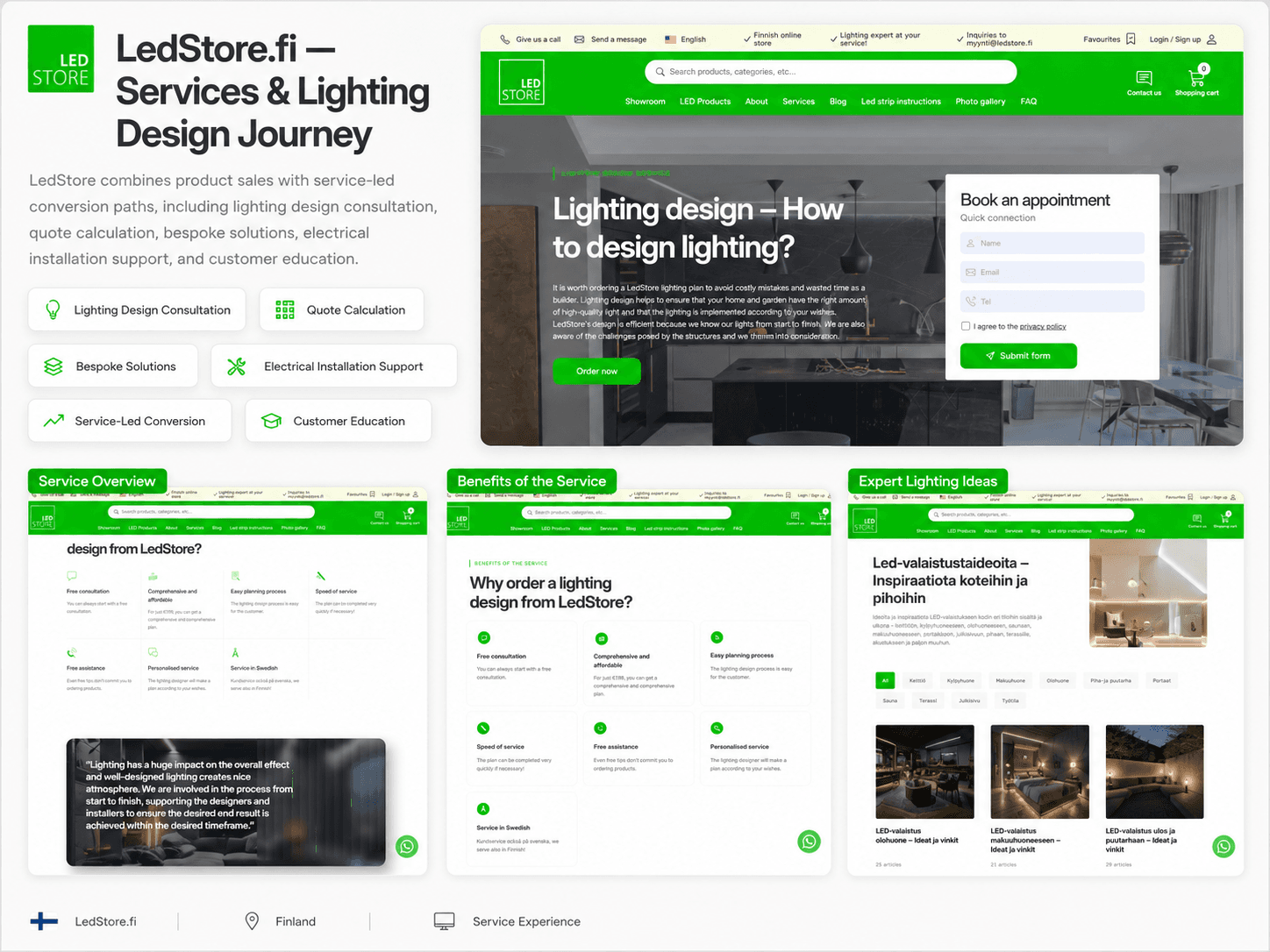
Task: Click the Comprehensive and affordable icon in Benefits panel
Action: point(601,638)
